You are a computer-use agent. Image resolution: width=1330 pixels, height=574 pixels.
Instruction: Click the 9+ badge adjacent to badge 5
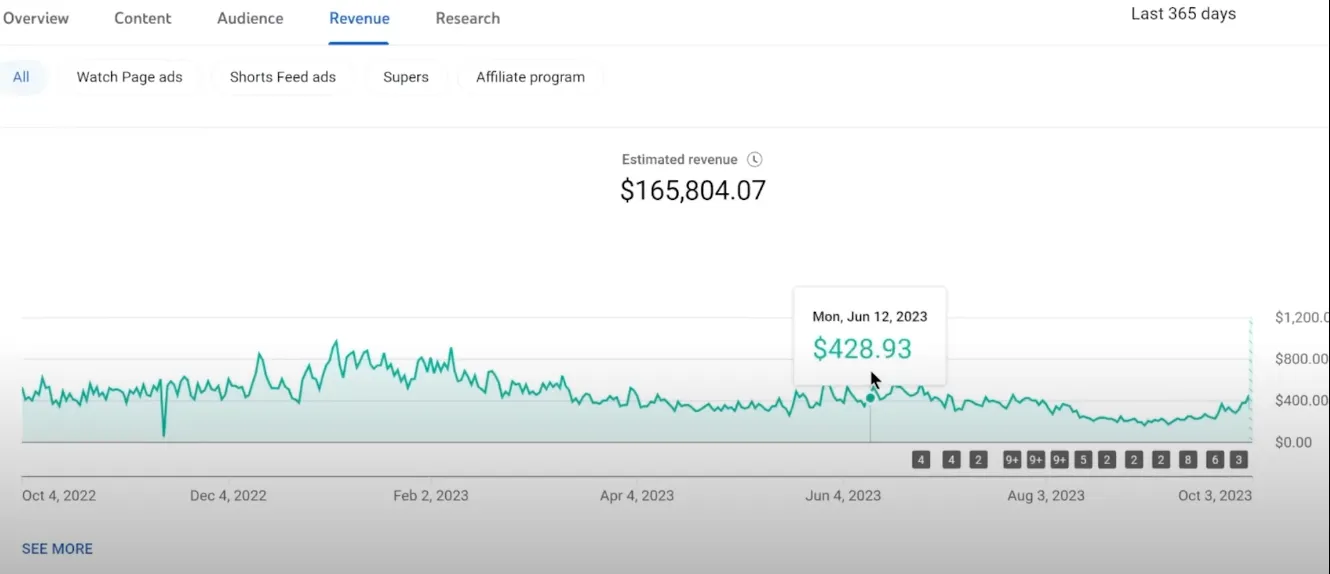tap(1059, 460)
